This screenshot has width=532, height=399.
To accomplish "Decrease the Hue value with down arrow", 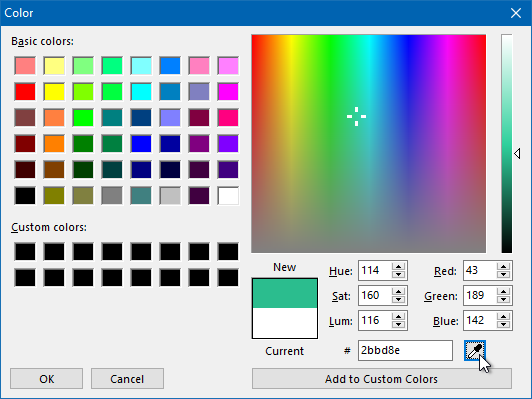I will click(398, 274).
